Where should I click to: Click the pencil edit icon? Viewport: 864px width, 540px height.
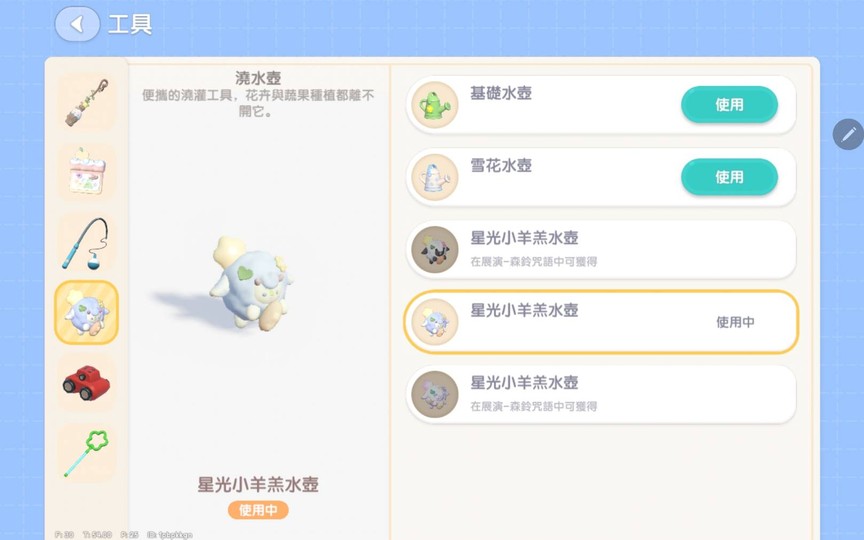[x=849, y=134]
